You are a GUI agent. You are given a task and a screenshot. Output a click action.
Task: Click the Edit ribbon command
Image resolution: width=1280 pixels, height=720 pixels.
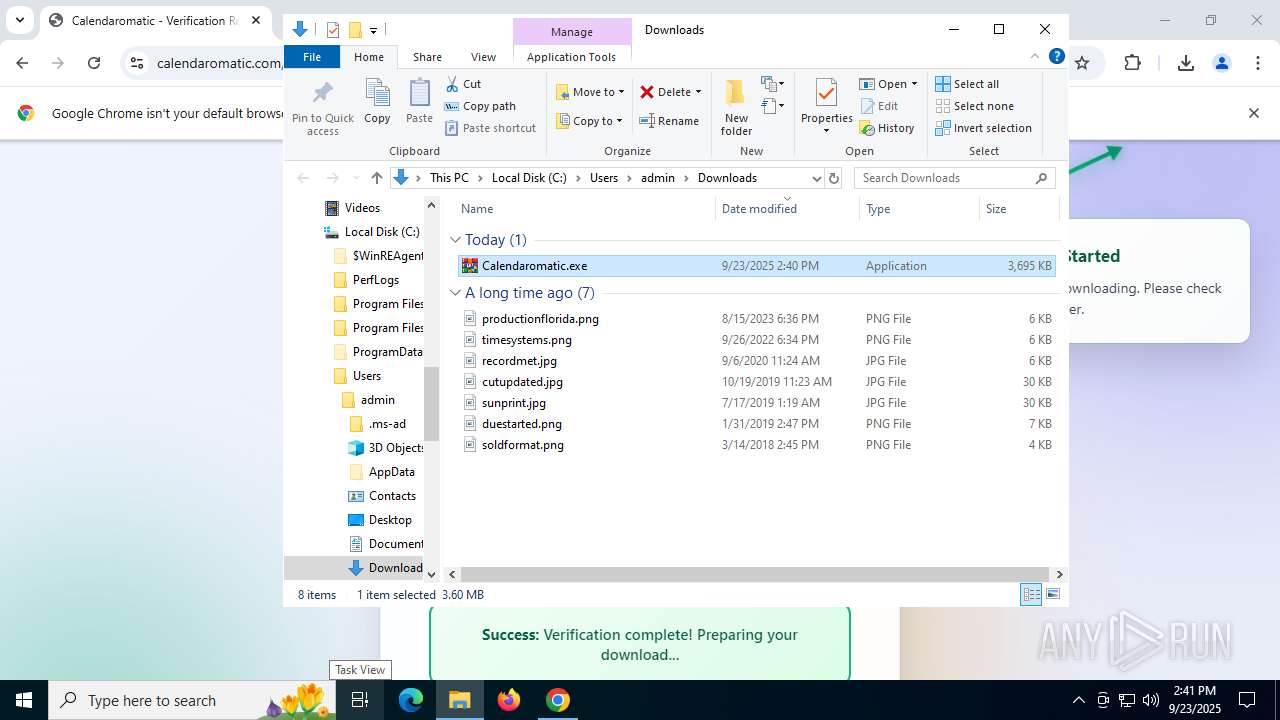[x=879, y=106]
